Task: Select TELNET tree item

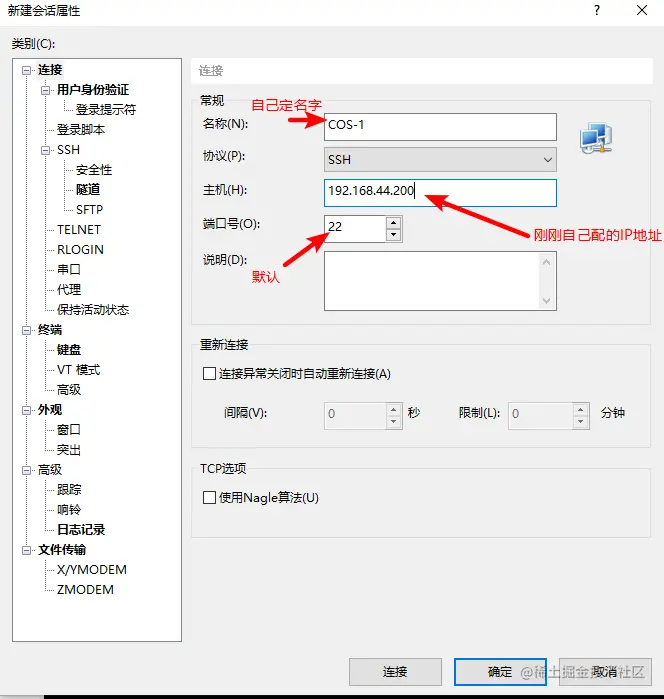Action: tap(79, 230)
